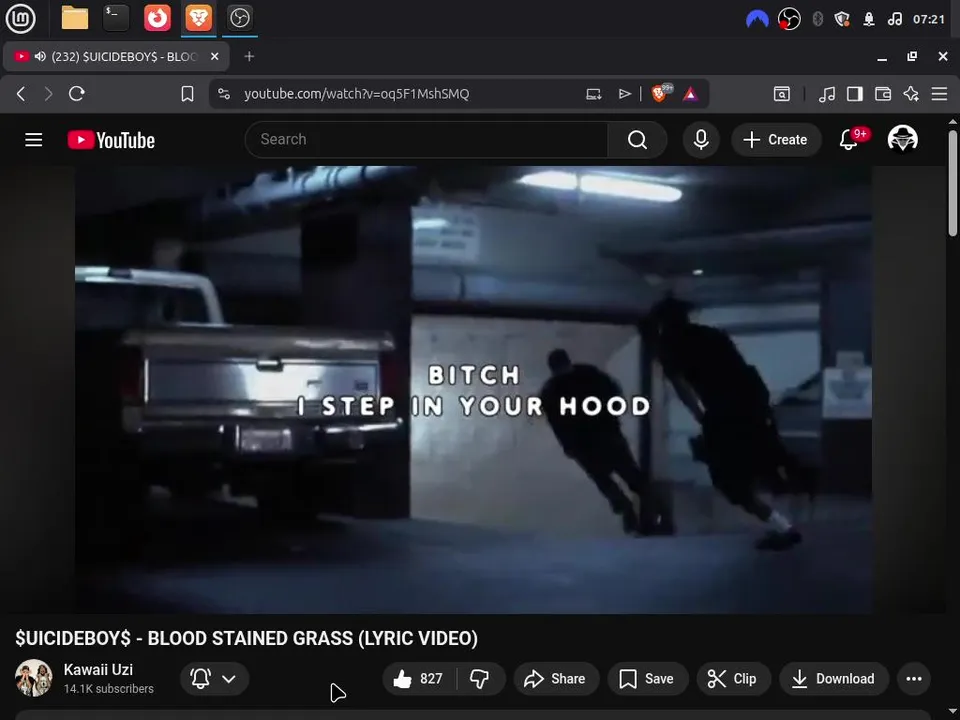The image size is (960, 720).
Task: Click the video player to pause
Action: coord(473,389)
